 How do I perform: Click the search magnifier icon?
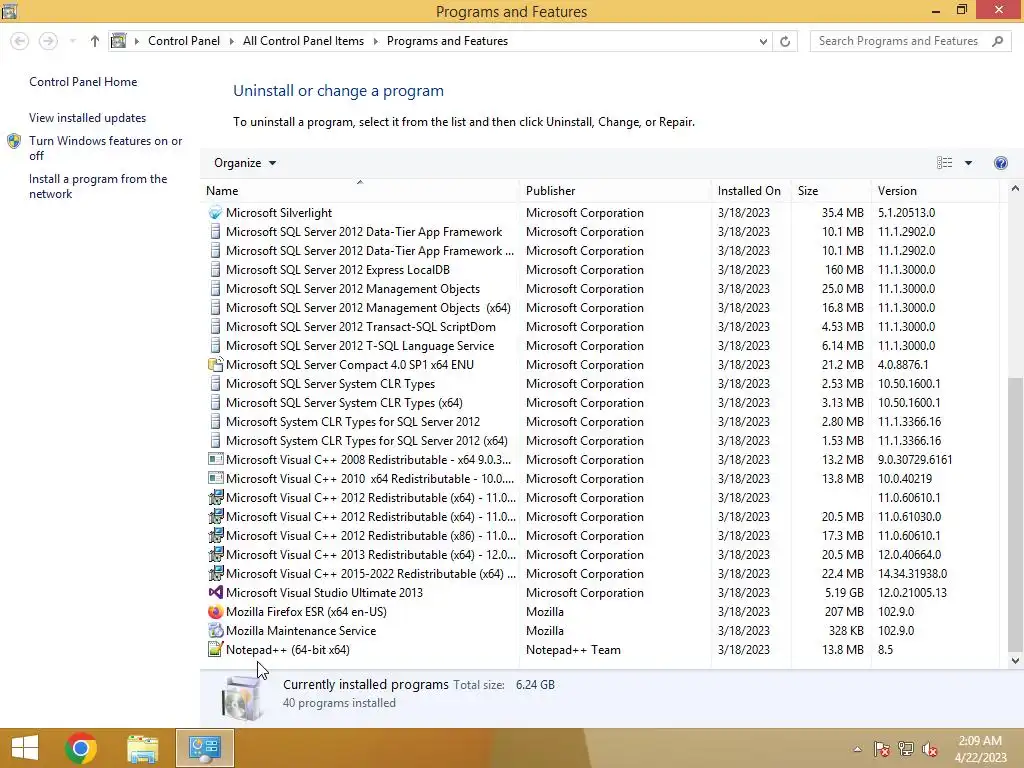pos(997,41)
